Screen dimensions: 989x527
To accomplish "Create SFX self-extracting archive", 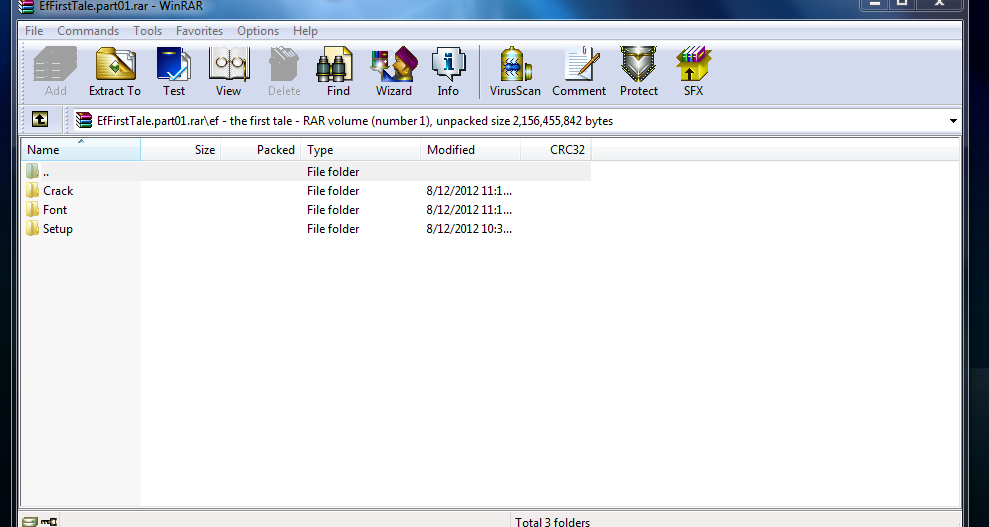I will coord(693,72).
